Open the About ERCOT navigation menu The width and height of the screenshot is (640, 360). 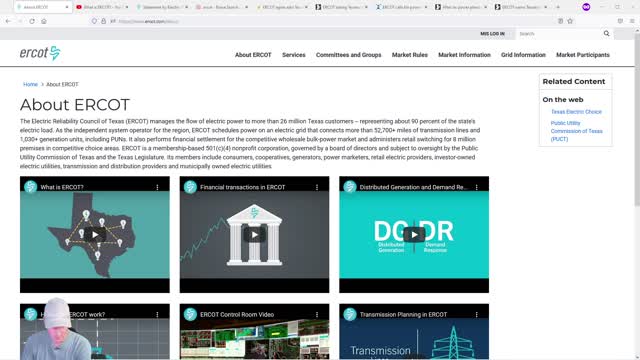pos(253,55)
